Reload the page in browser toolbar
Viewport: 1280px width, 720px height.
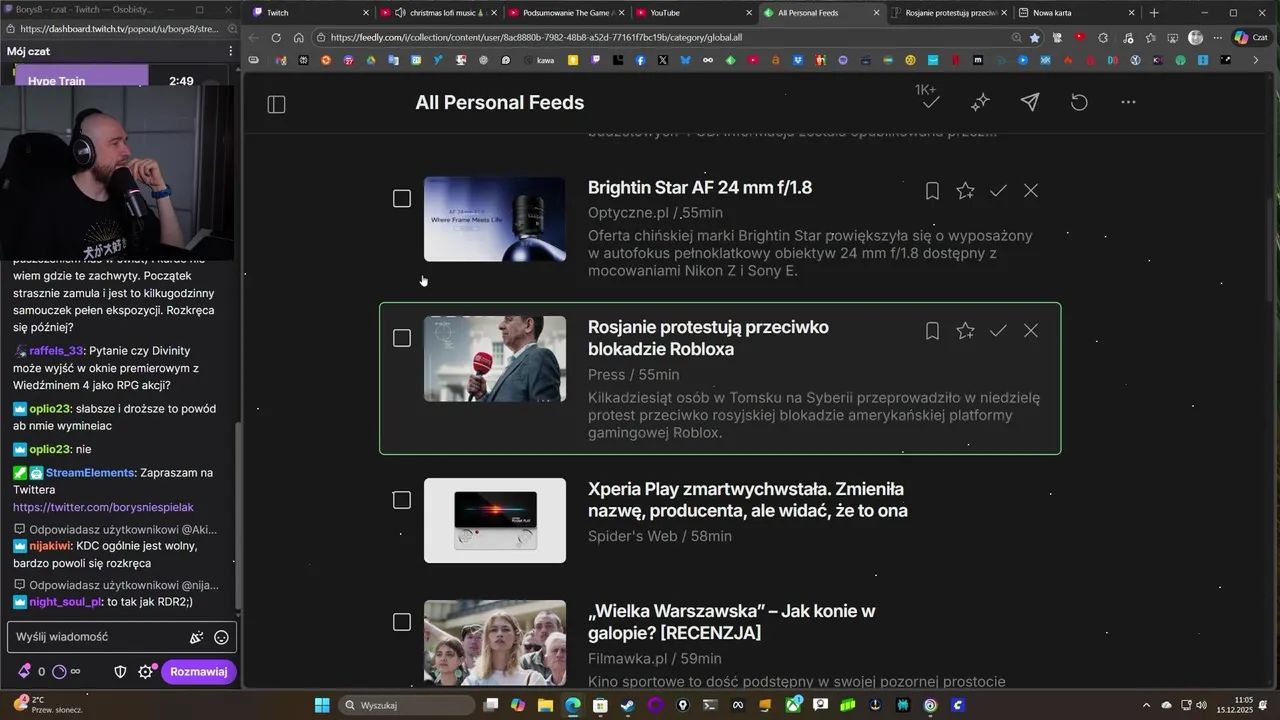[276, 38]
